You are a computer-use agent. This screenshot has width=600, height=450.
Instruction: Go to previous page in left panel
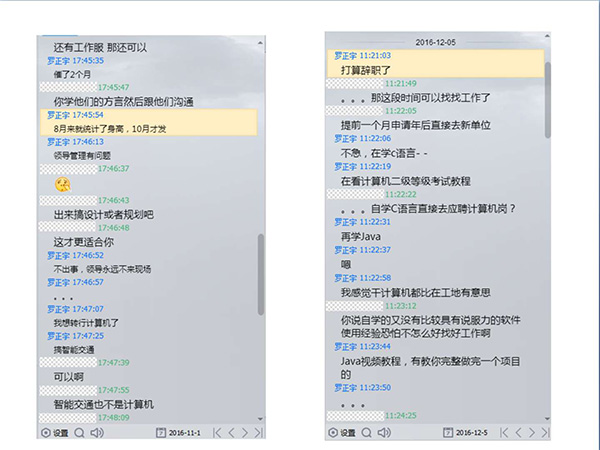[230, 433]
